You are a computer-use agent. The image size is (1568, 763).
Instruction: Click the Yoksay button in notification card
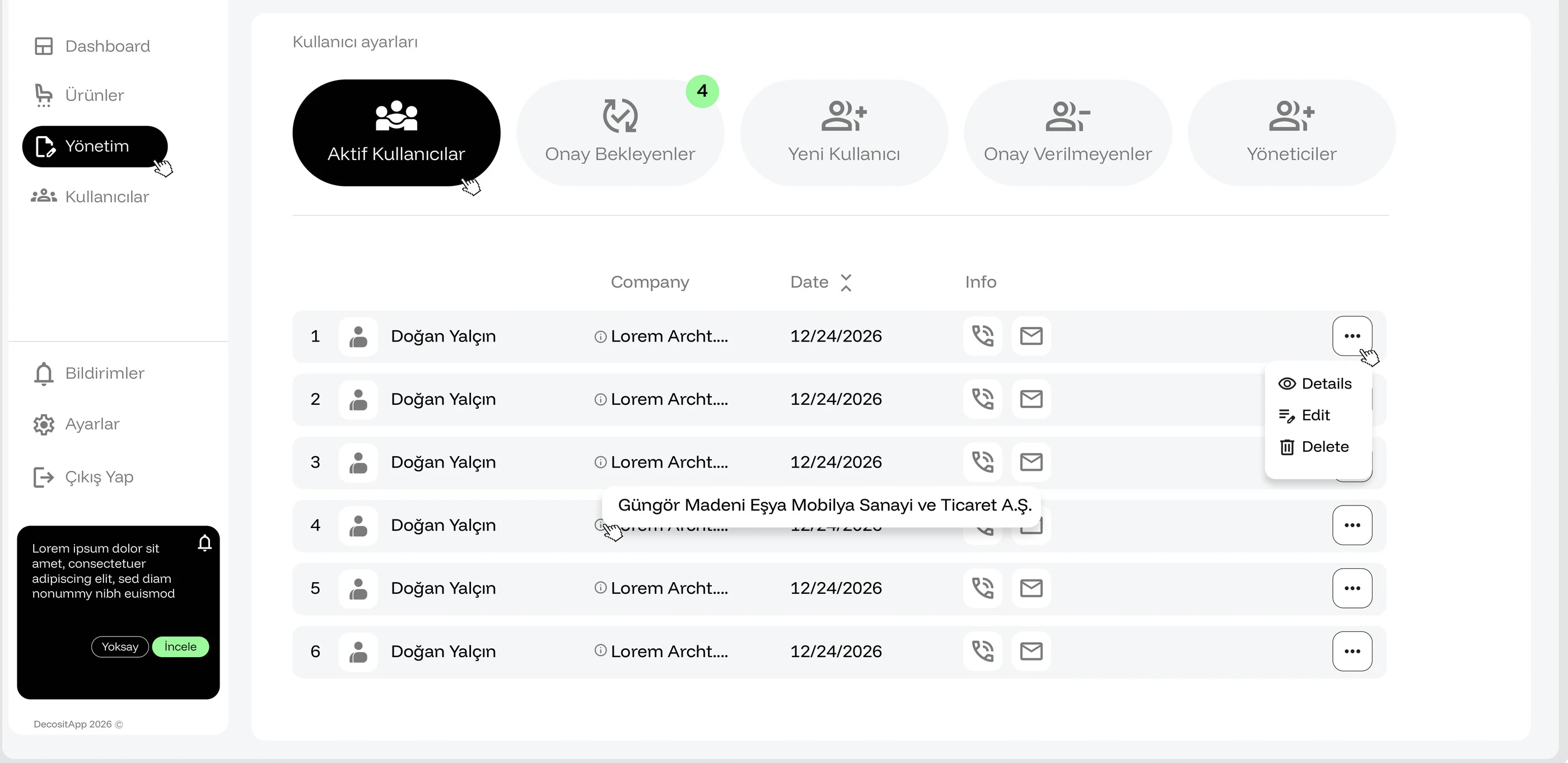tap(120, 647)
